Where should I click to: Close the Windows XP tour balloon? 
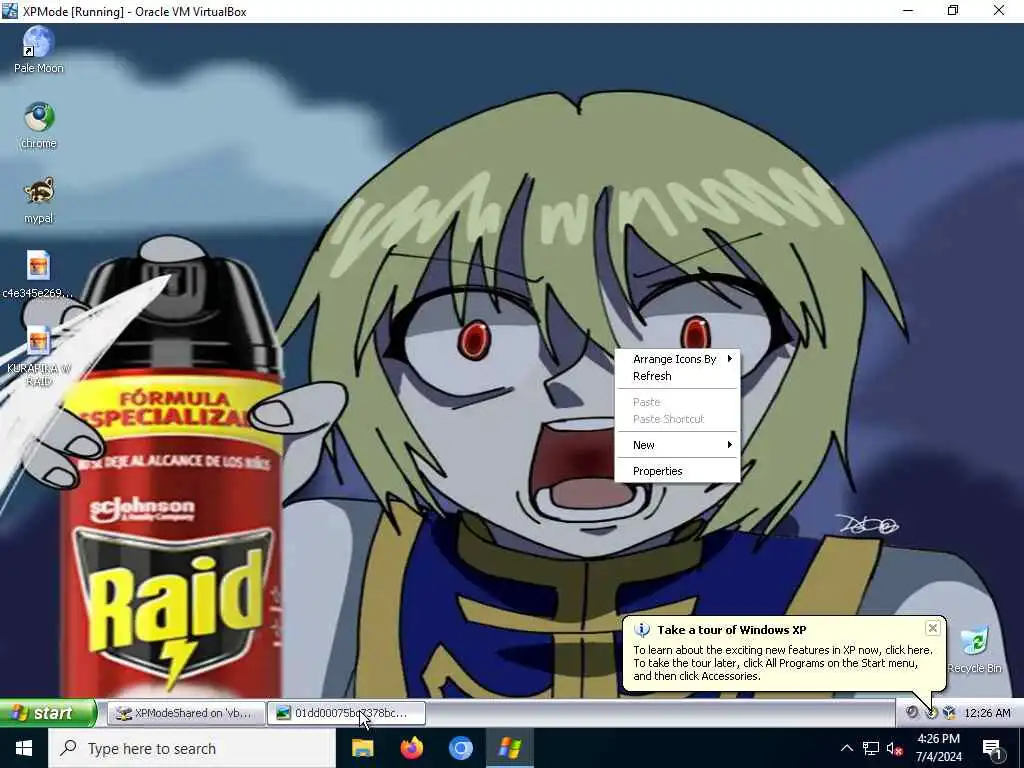(x=933, y=628)
